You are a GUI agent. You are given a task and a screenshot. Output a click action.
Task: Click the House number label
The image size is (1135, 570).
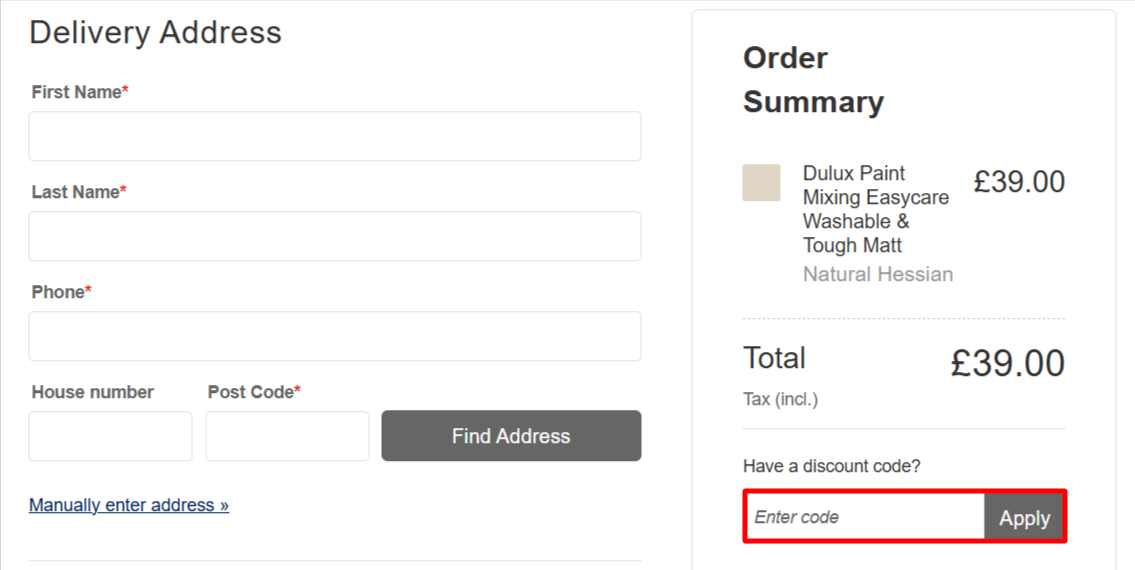pos(92,392)
